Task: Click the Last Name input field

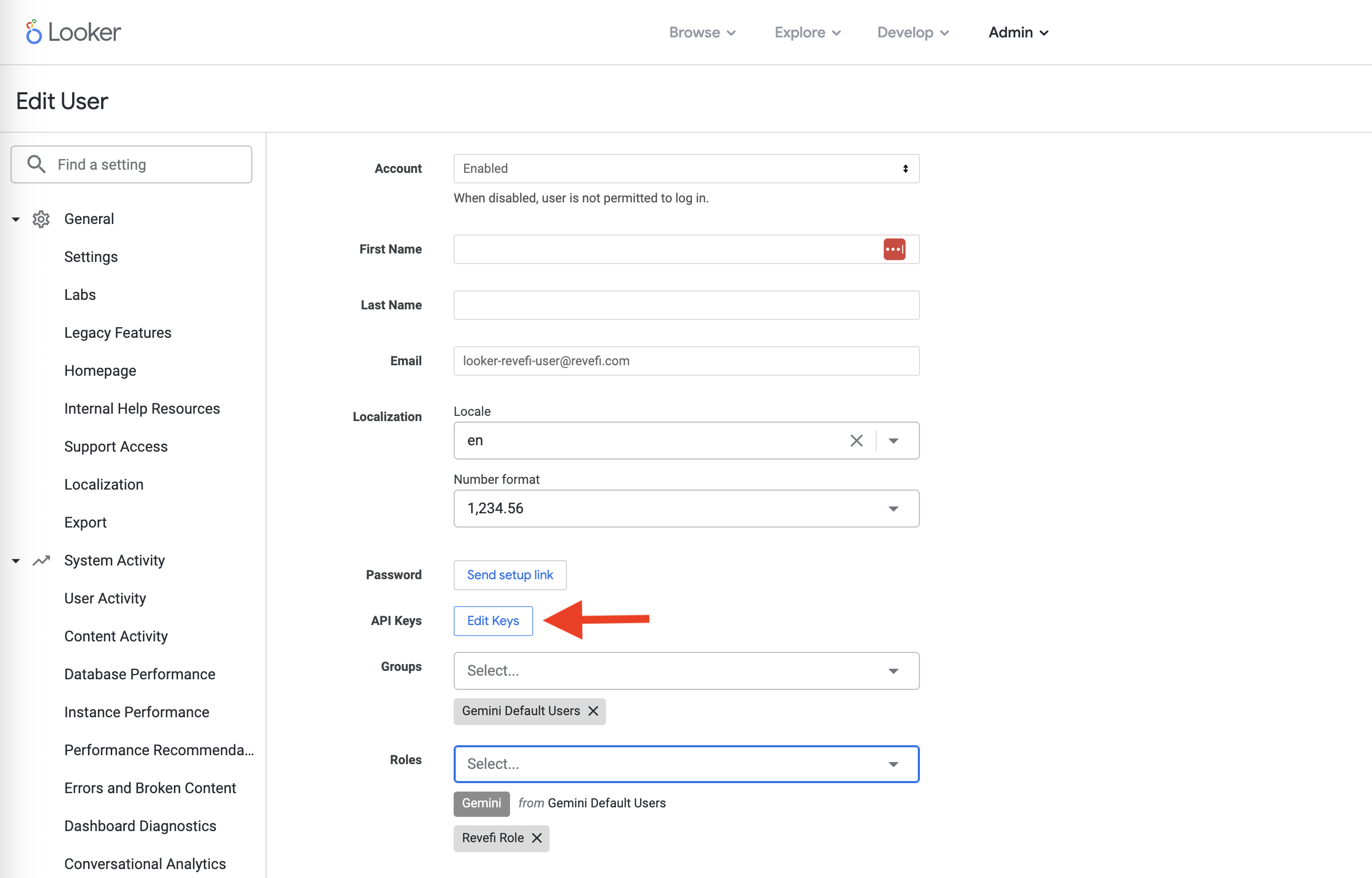Action: click(685, 305)
